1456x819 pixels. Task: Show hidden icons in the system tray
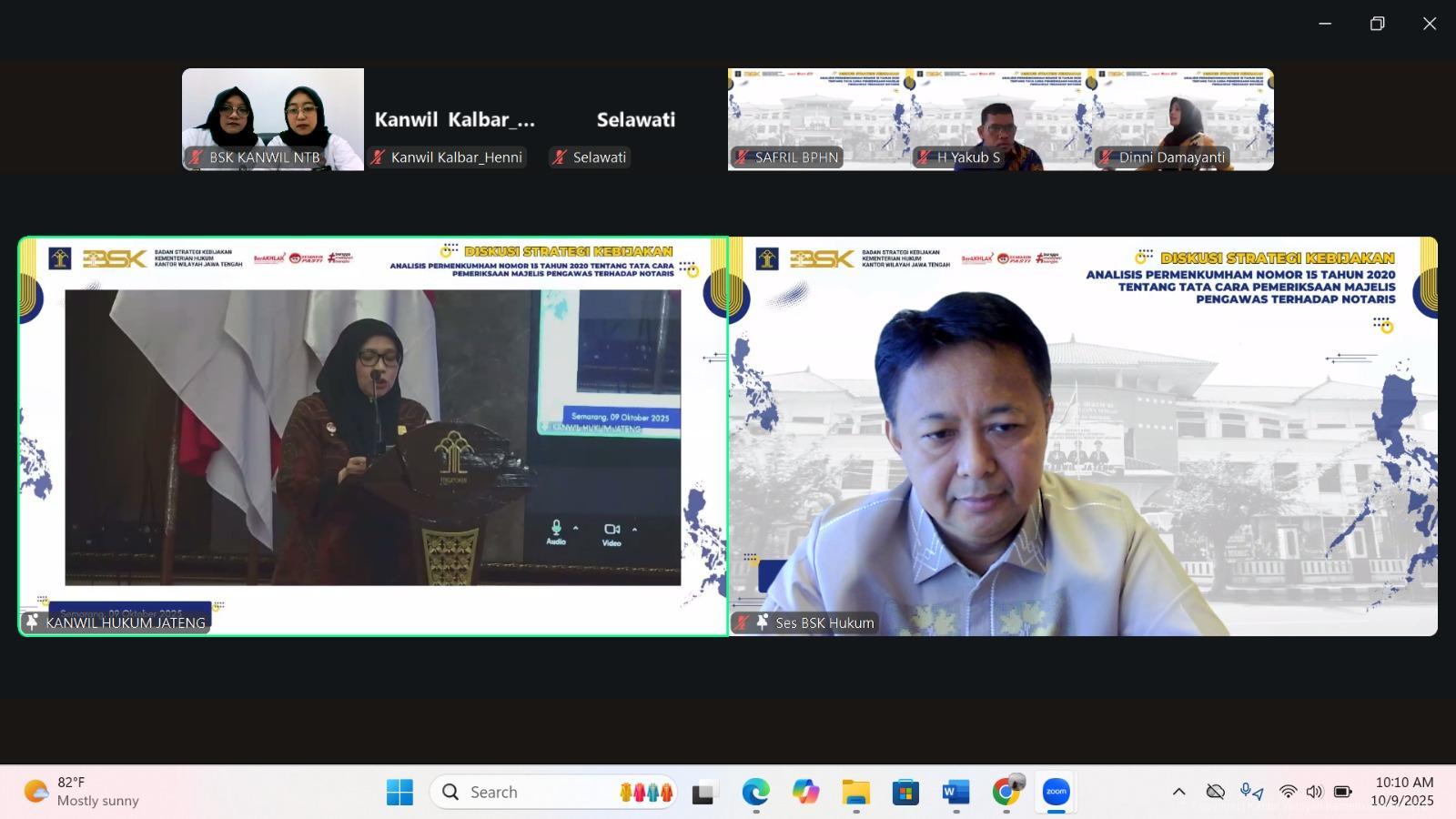(1178, 792)
